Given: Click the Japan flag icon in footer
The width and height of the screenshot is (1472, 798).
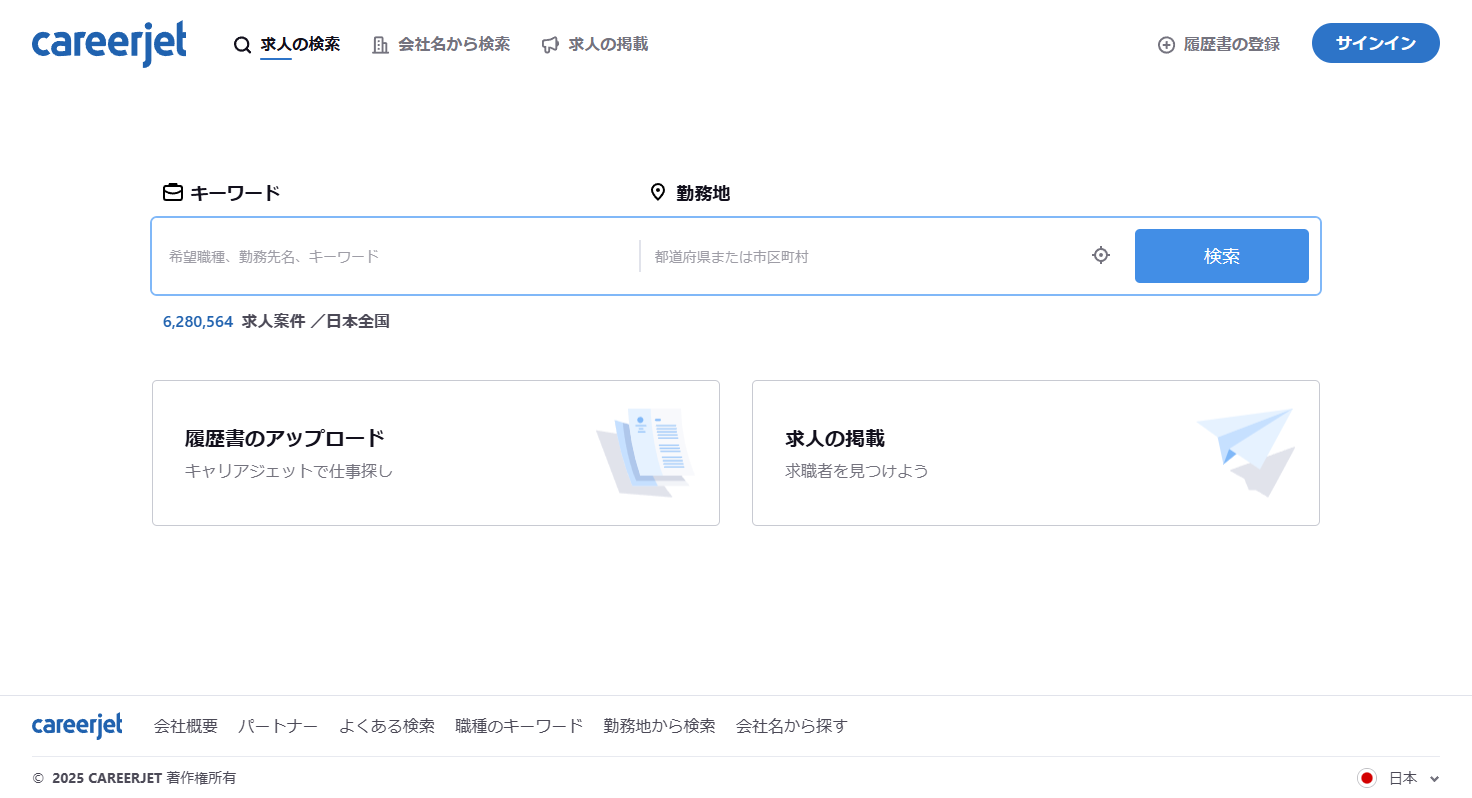Looking at the screenshot, I should pyautogui.click(x=1367, y=778).
